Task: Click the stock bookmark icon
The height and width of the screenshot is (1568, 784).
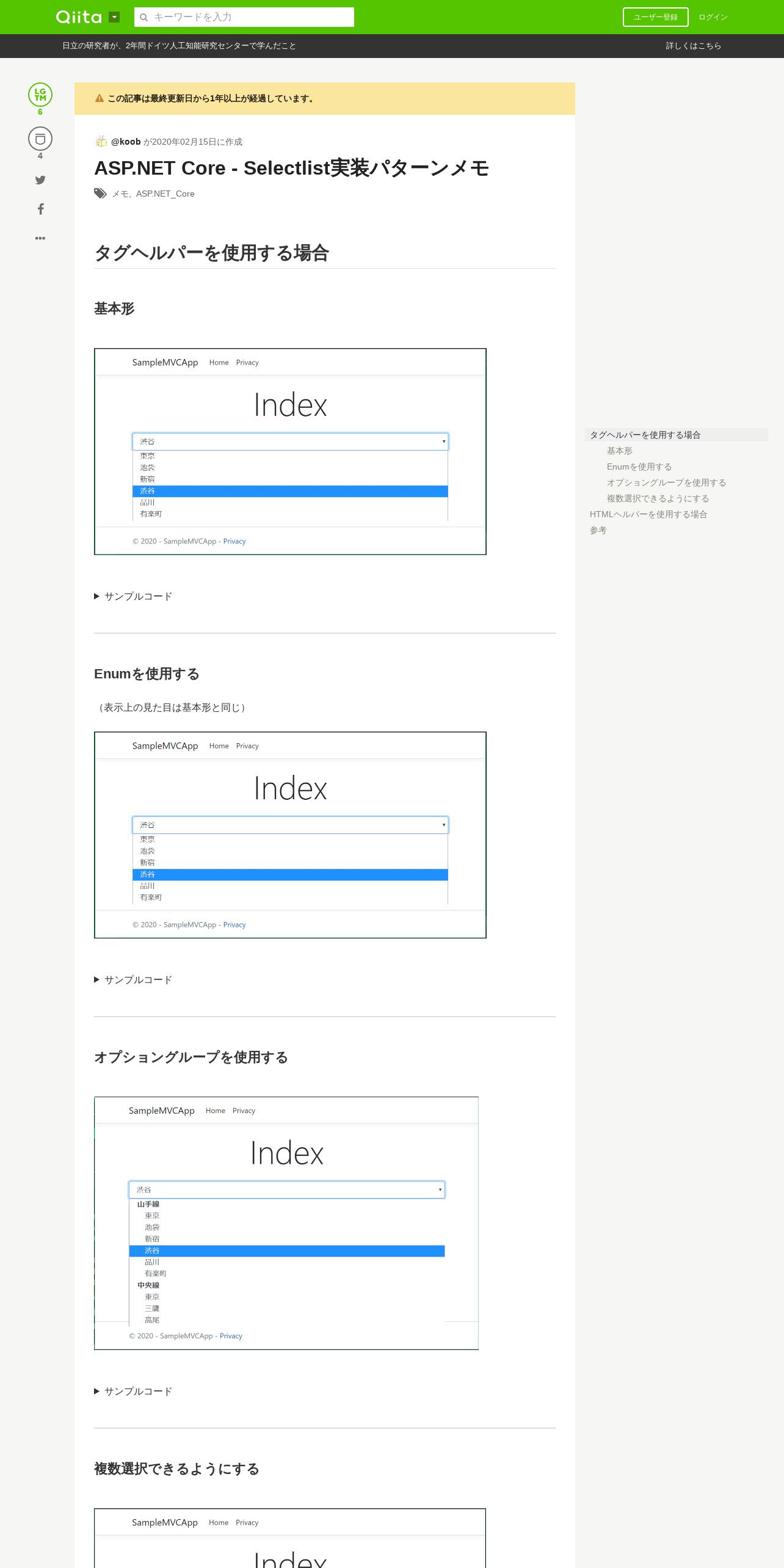Action: tap(40, 139)
